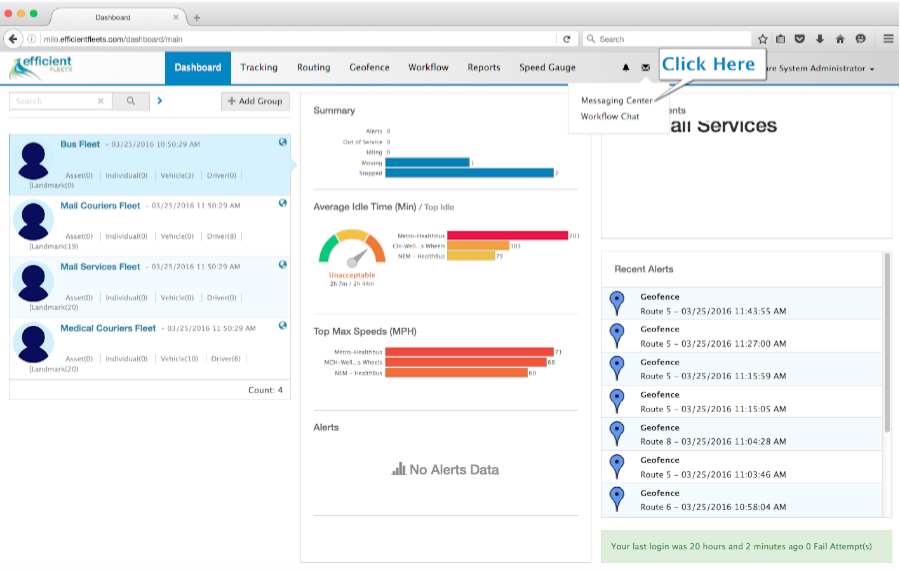Select Messaging Center menu entry
The width and height of the screenshot is (900, 571).
click(616, 100)
